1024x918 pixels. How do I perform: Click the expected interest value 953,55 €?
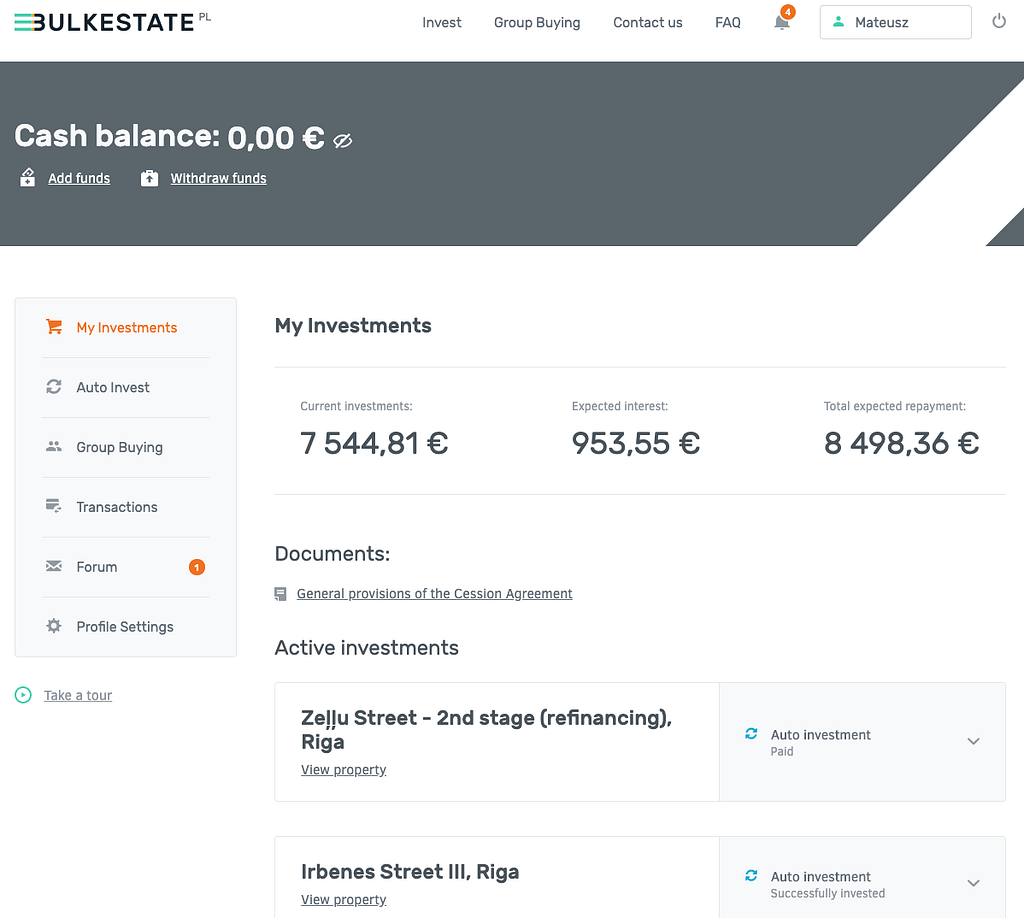pyautogui.click(x=636, y=443)
